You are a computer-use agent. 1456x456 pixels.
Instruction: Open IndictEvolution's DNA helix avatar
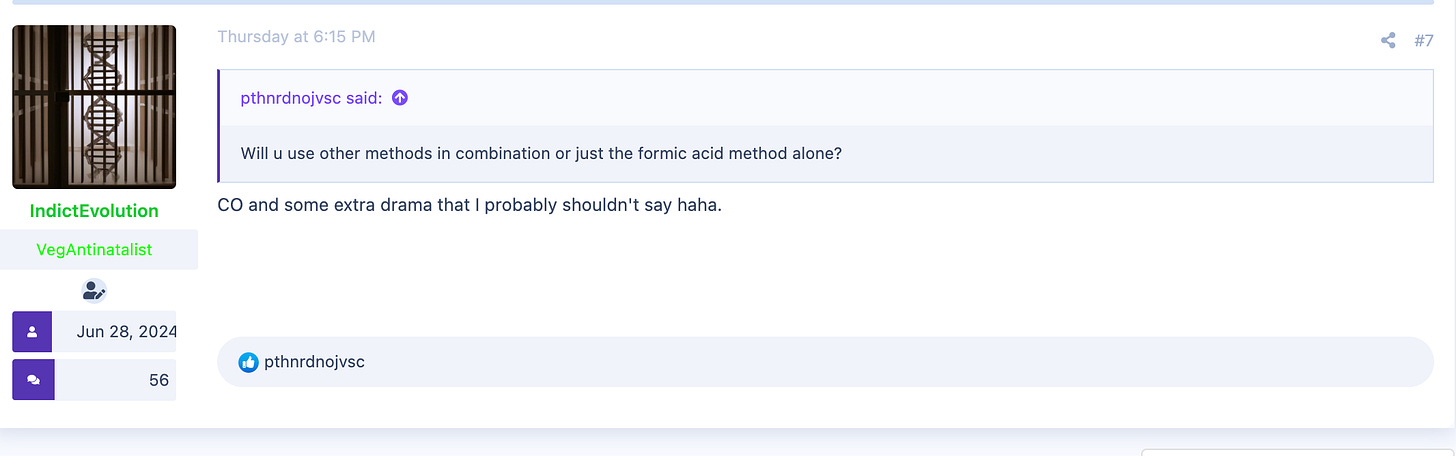click(x=94, y=107)
